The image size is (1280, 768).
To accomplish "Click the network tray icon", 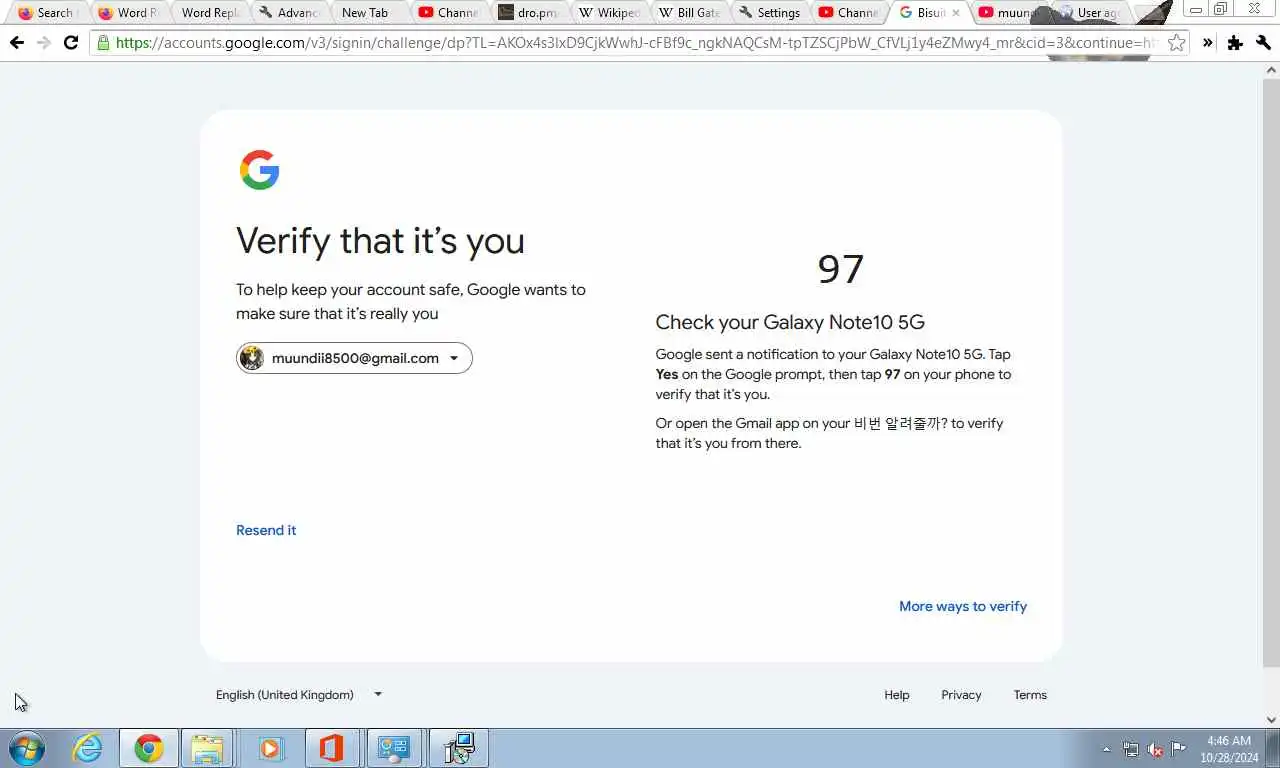I will (x=1131, y=749).
